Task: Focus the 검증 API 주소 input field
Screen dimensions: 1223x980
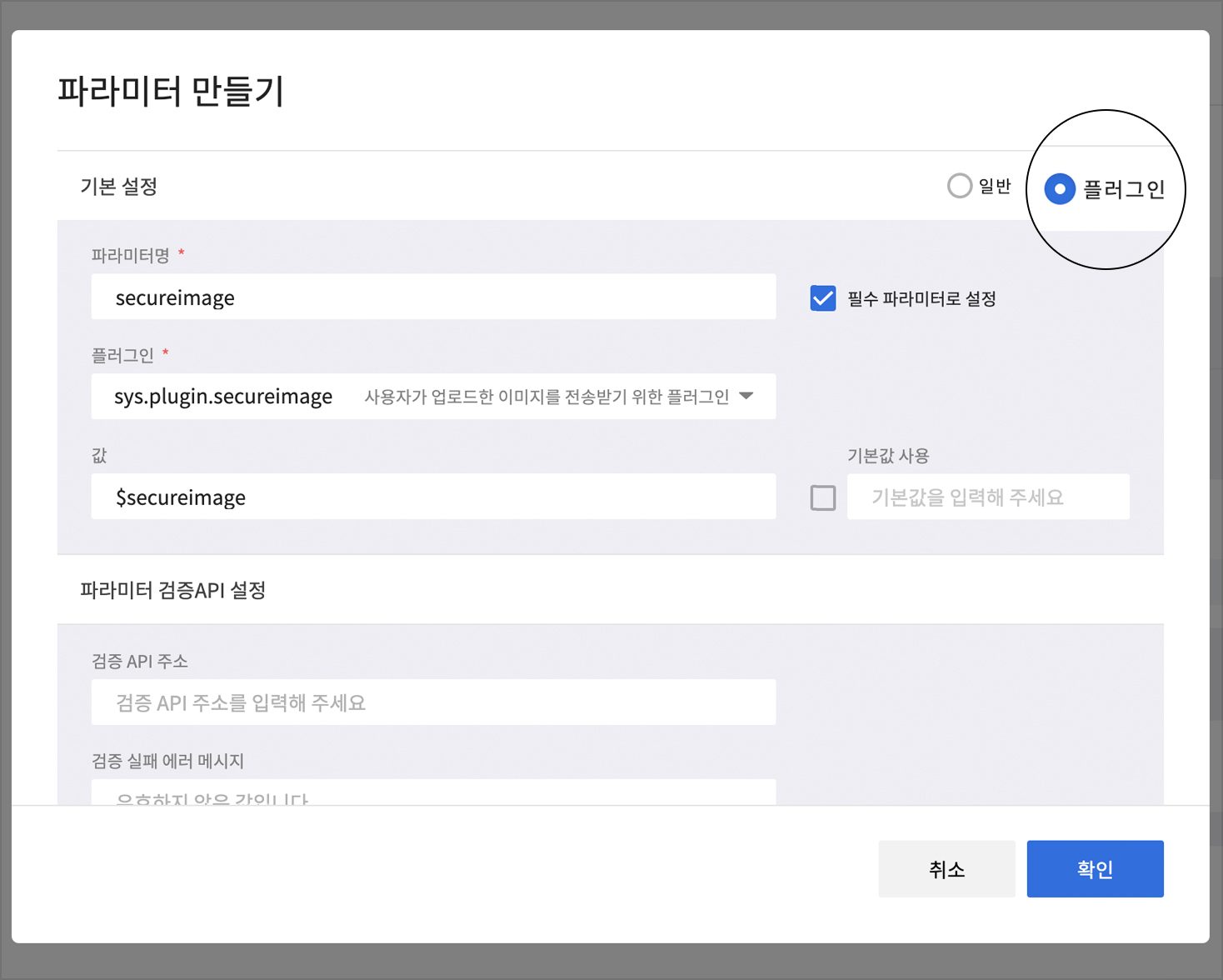Action: click(433, 702)
